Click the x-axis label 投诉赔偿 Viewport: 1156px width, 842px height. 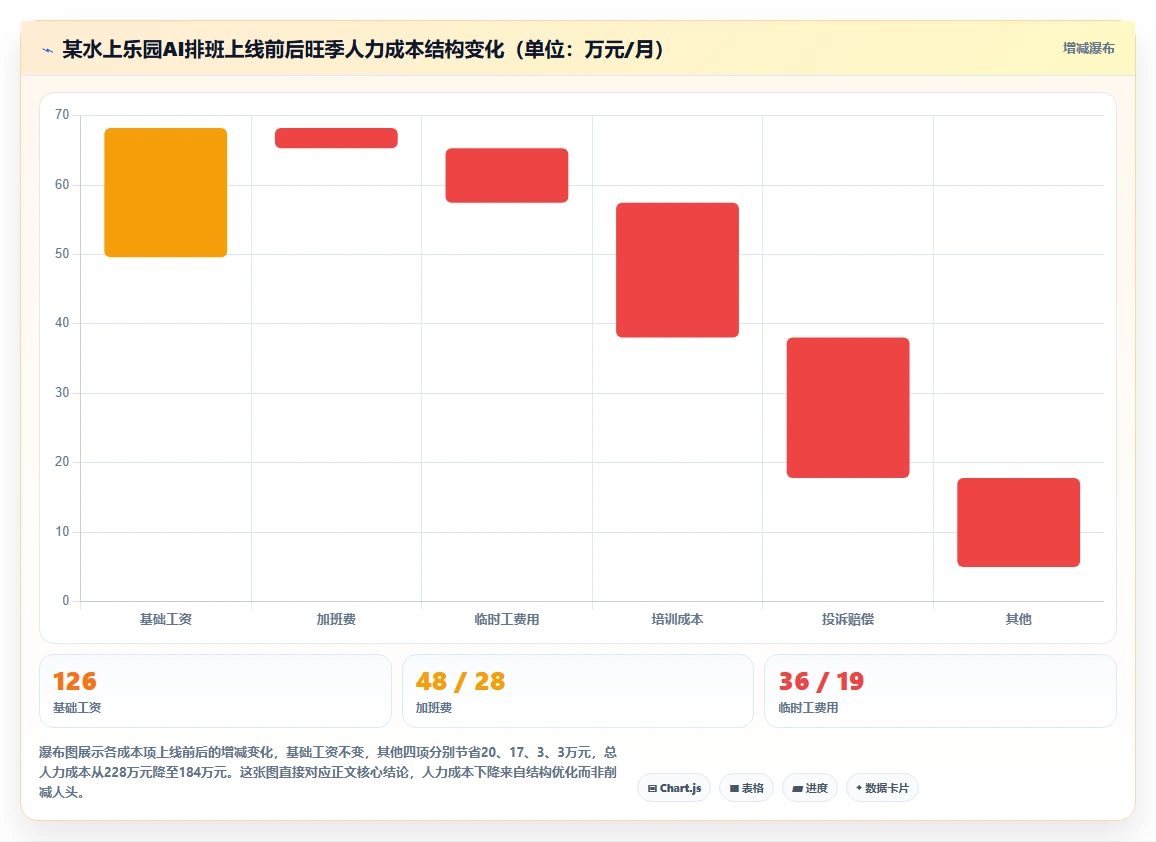coord(848,619)
